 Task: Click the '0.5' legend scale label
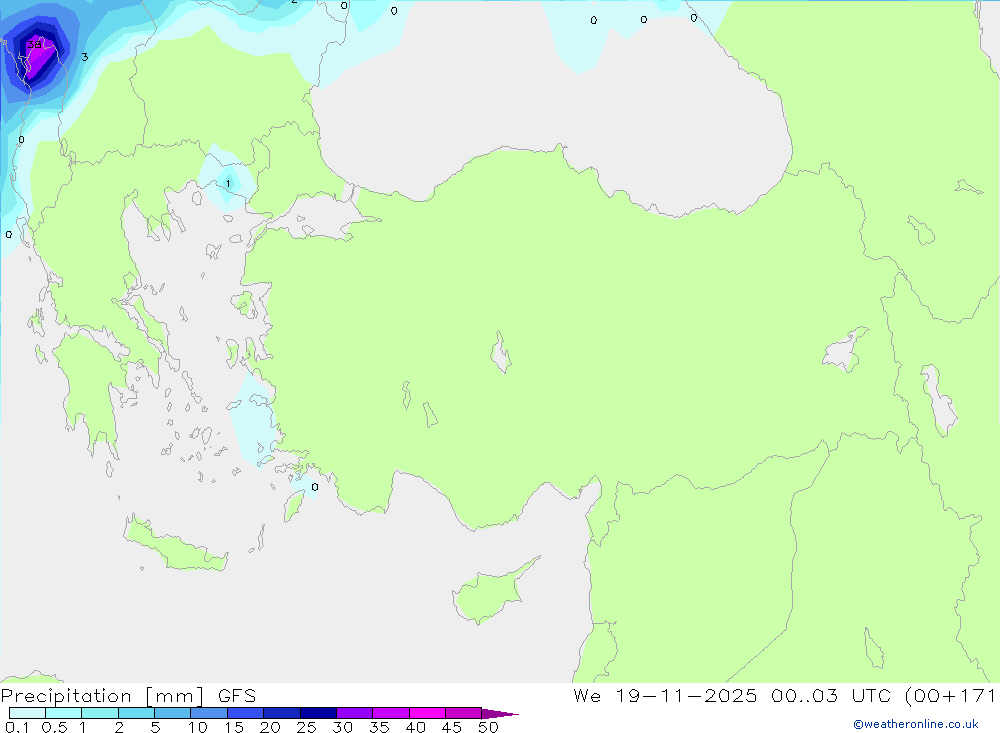54,727
